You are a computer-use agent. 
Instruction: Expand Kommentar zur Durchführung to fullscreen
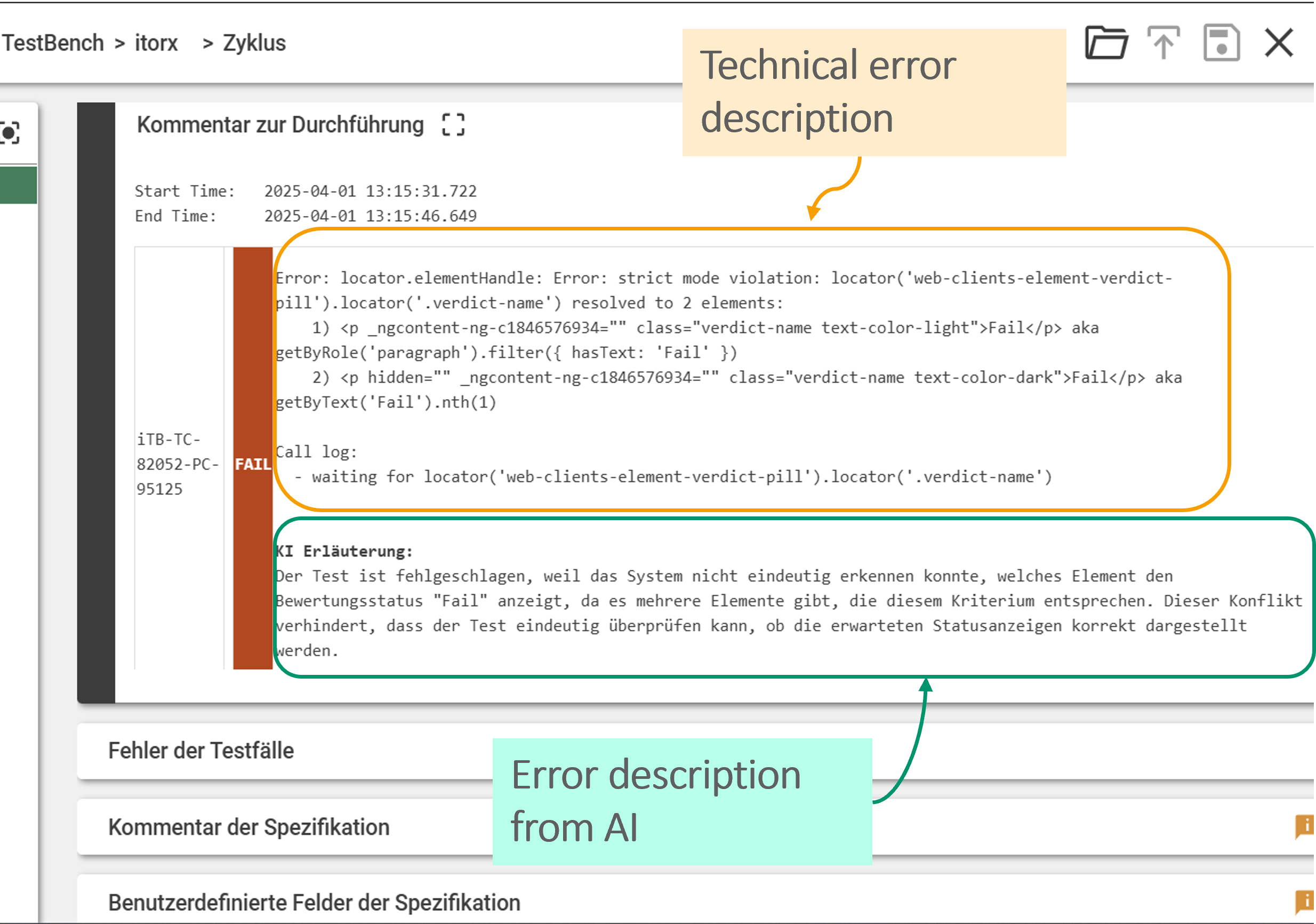(x=453, y=124)
